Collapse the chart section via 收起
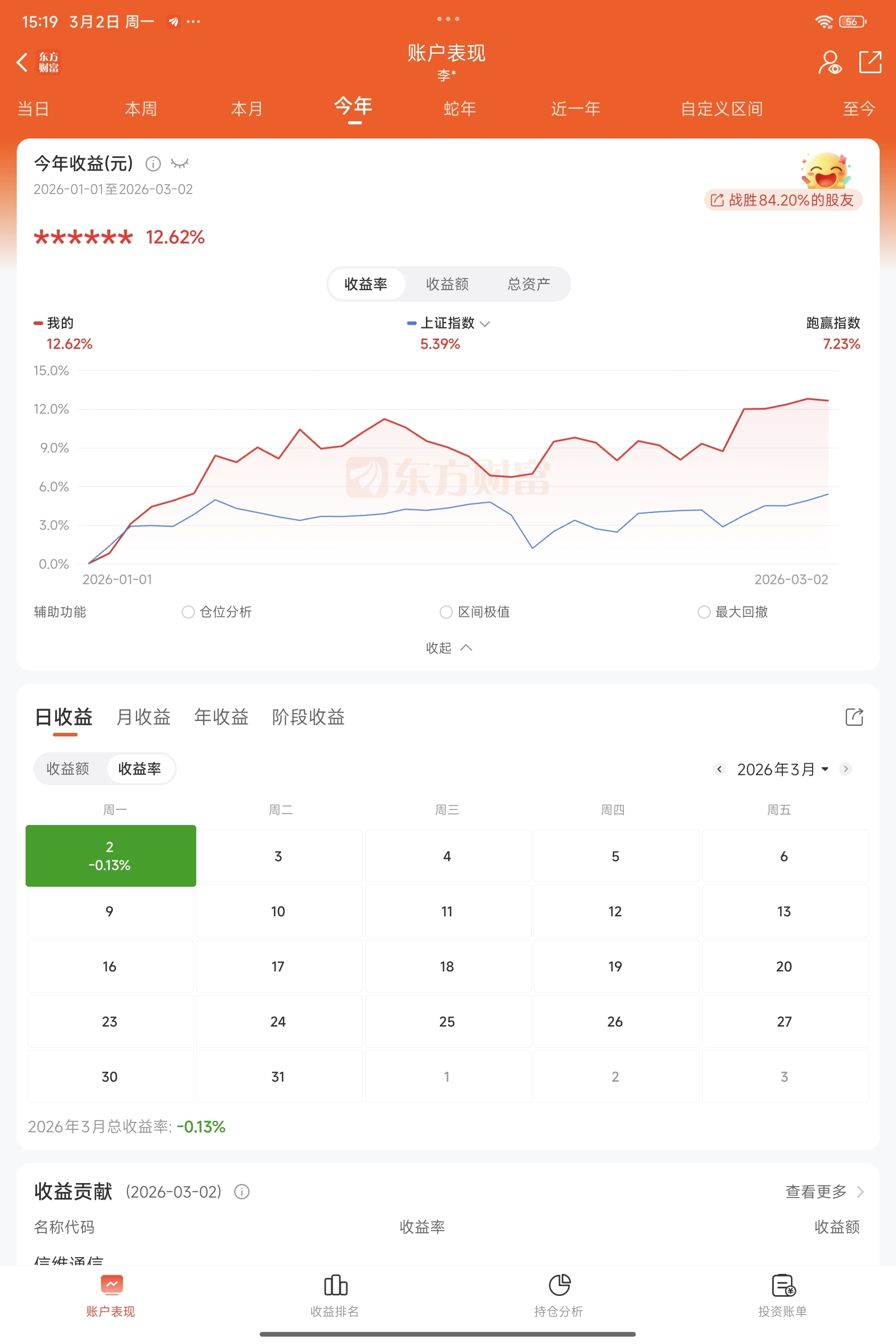 [448, 647]
